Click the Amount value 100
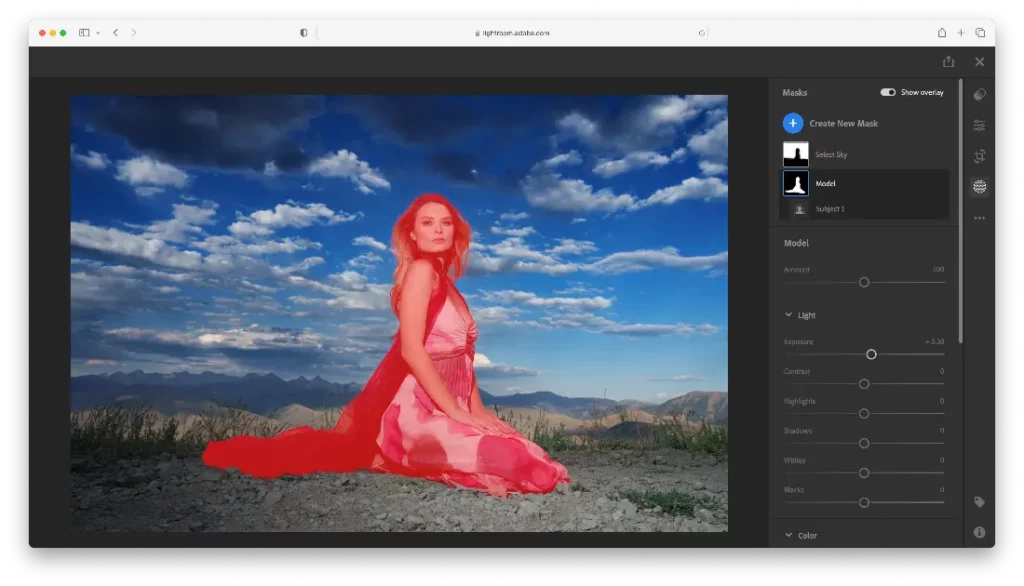This screenshot has width=1024, height=586. 938,269
